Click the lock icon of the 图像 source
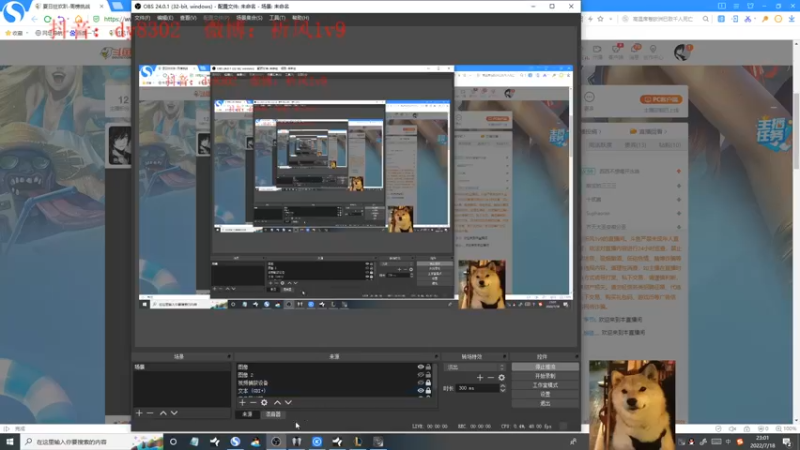Image resolution: width=800 pixels, height=450 pixels. click(429, 367)
